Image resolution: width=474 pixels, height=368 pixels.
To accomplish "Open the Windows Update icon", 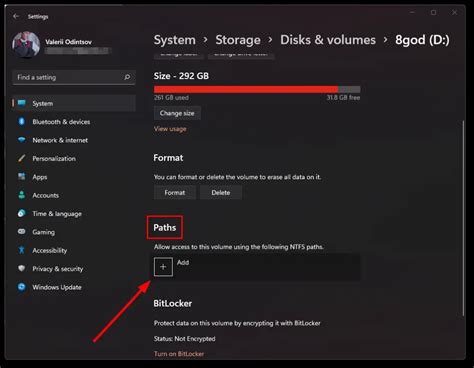I will [x=22, y=287].
